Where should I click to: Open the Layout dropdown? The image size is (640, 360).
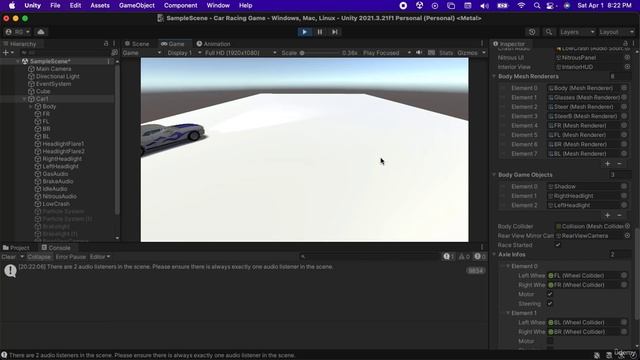pyautogui.click(x=616, y=32)
